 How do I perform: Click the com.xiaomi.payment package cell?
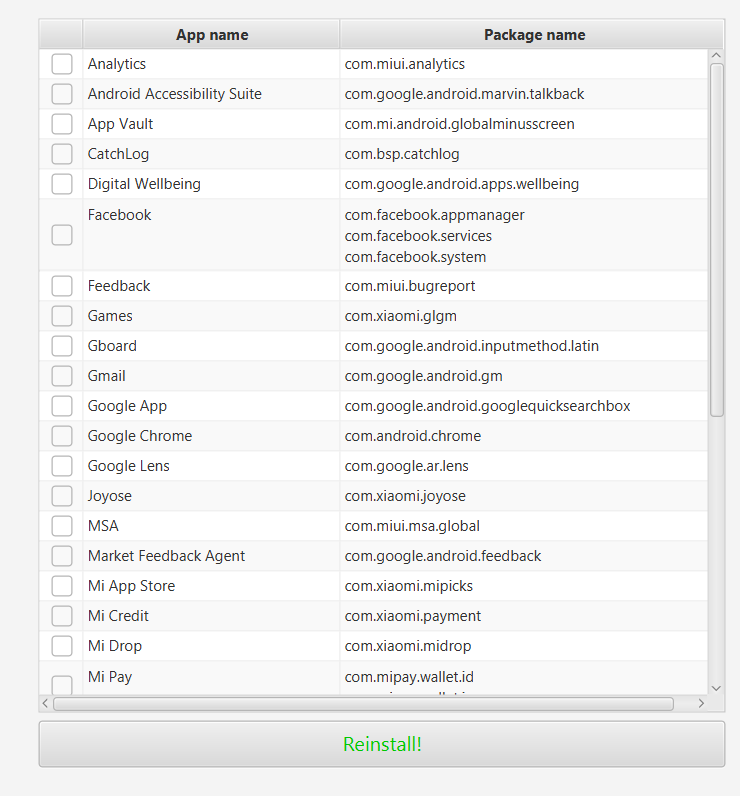pyautogui.click(x=523, y=615)
